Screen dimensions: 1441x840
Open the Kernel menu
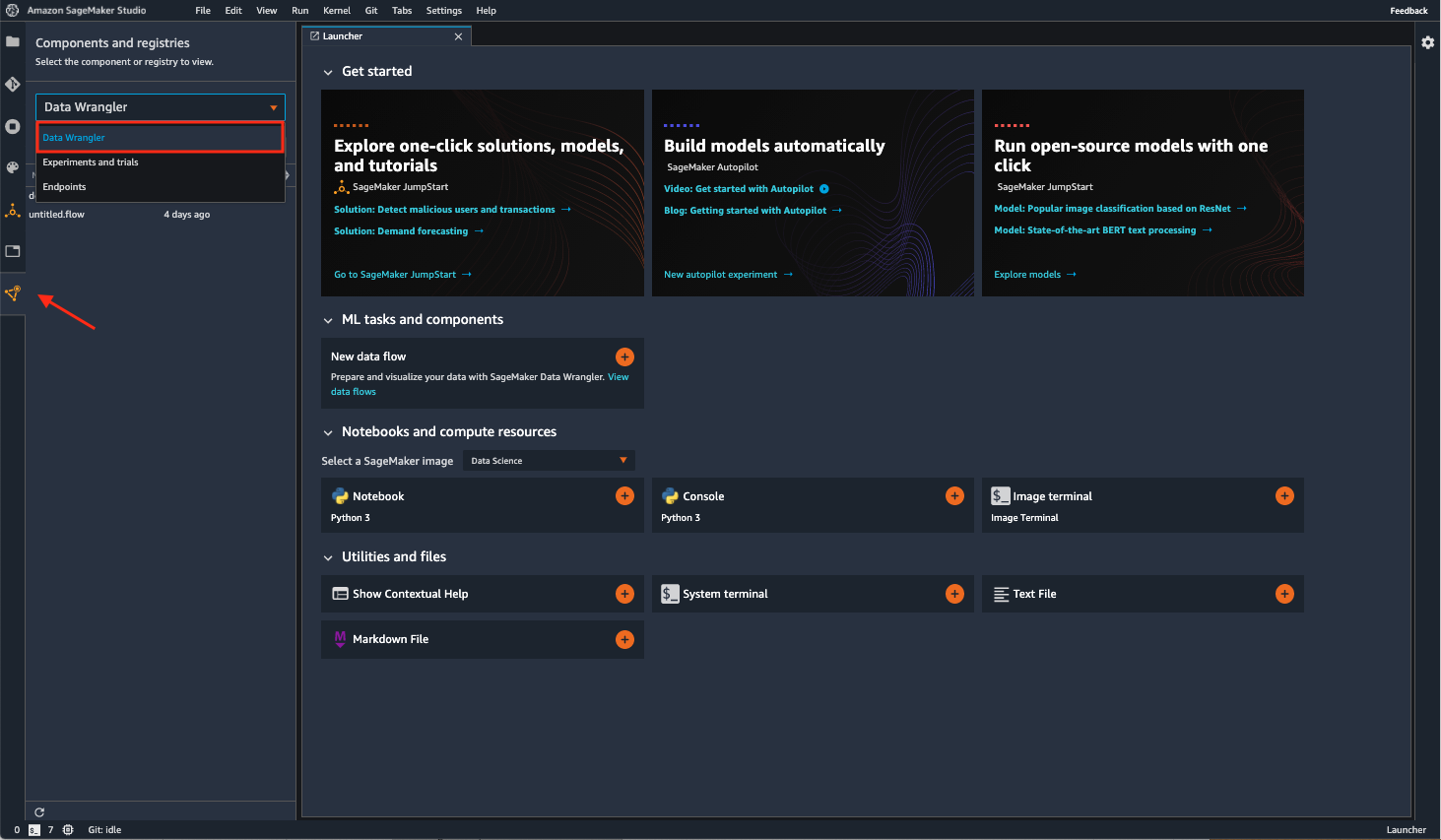coord(337,11)
